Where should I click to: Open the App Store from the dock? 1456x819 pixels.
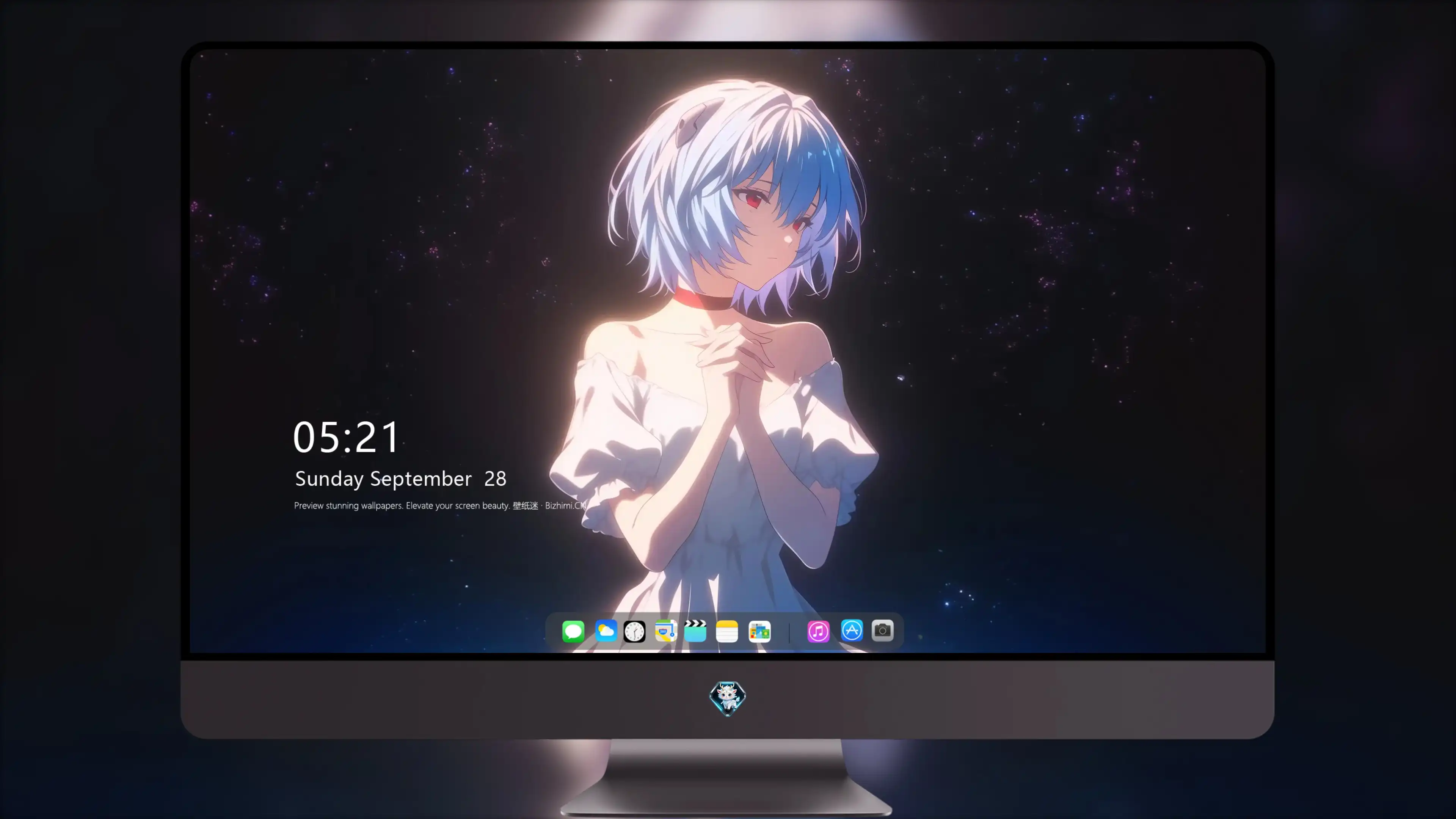pos(852,631)
